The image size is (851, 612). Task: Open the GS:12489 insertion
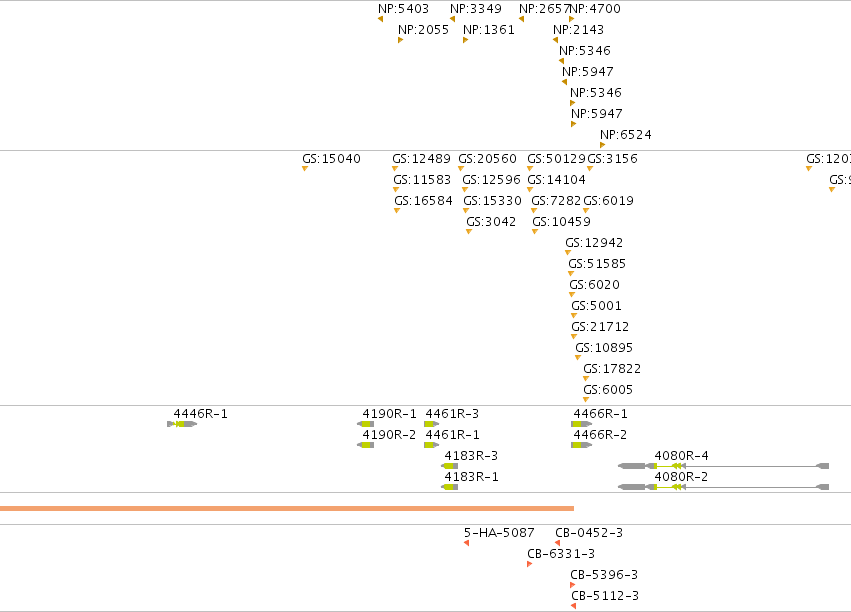coord(395,169)
